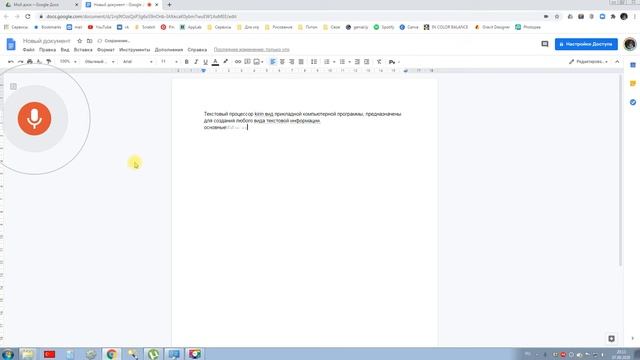This screenshot has height=360, width=640.
Task: Toggle italic formatting
Action: [196, 62]
